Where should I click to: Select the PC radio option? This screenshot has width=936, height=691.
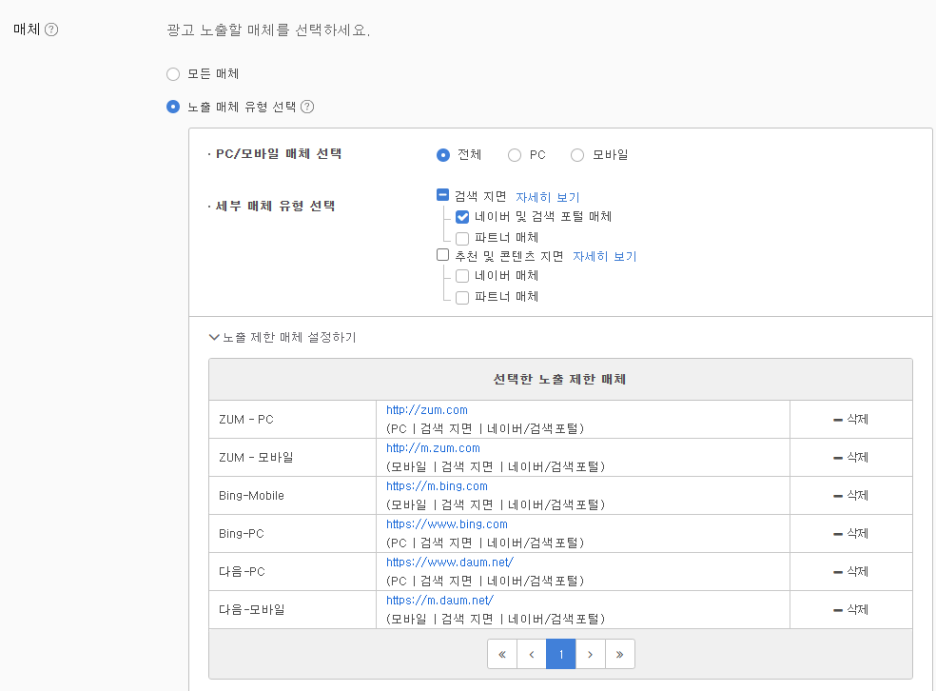click(514, 155)
